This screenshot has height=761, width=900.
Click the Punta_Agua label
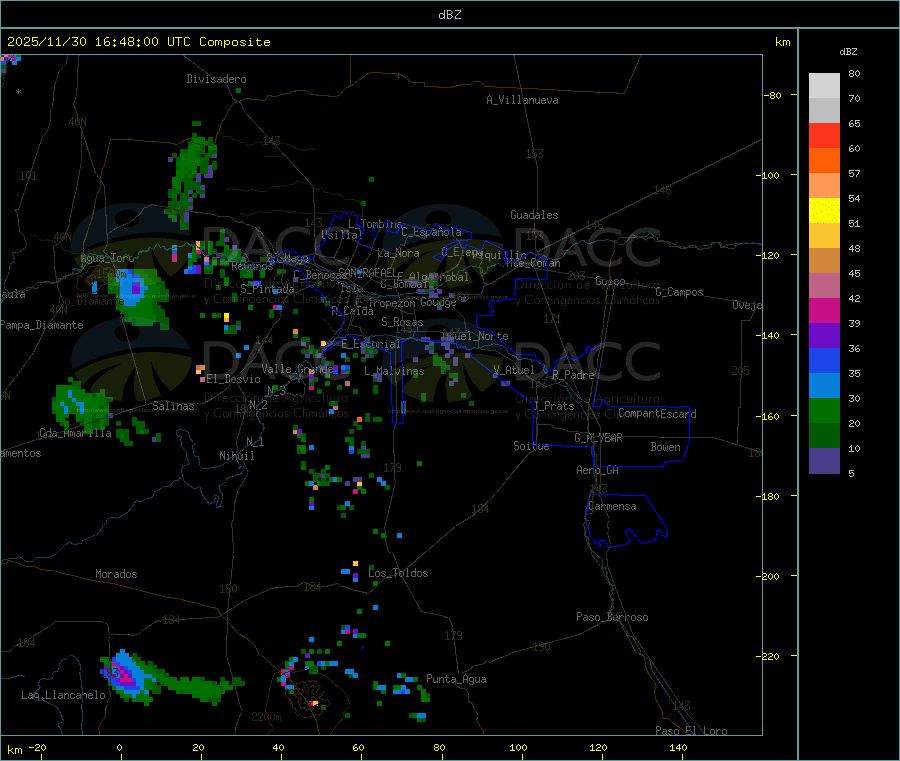tap(456, 679)
